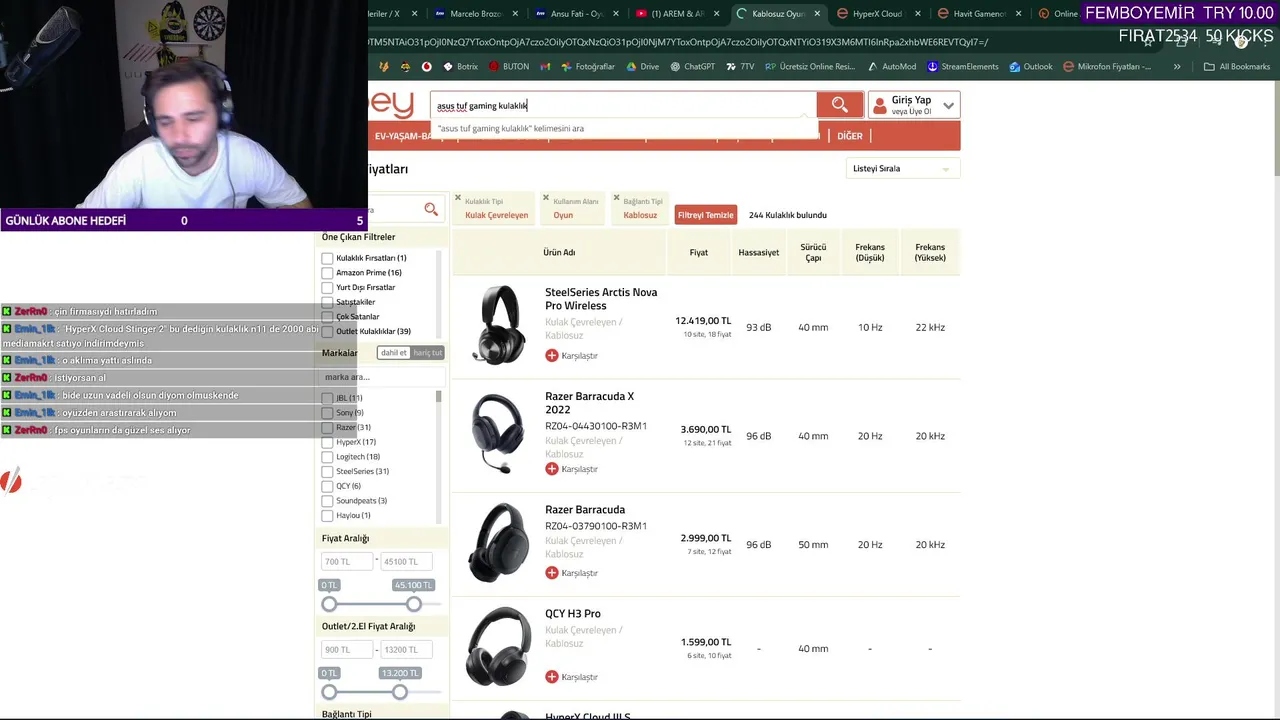1280x720 pixels.
Task: Click the orange search magnifier button
Action: (x=840, y=105)
